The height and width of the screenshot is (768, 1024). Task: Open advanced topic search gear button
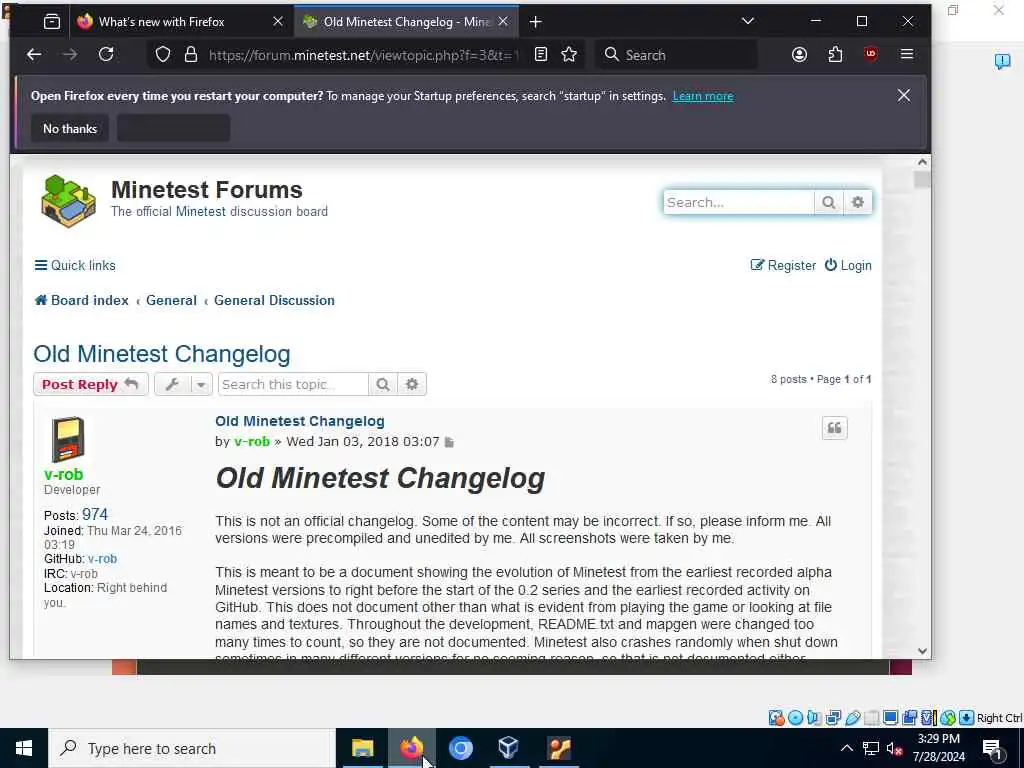point(411,384)
